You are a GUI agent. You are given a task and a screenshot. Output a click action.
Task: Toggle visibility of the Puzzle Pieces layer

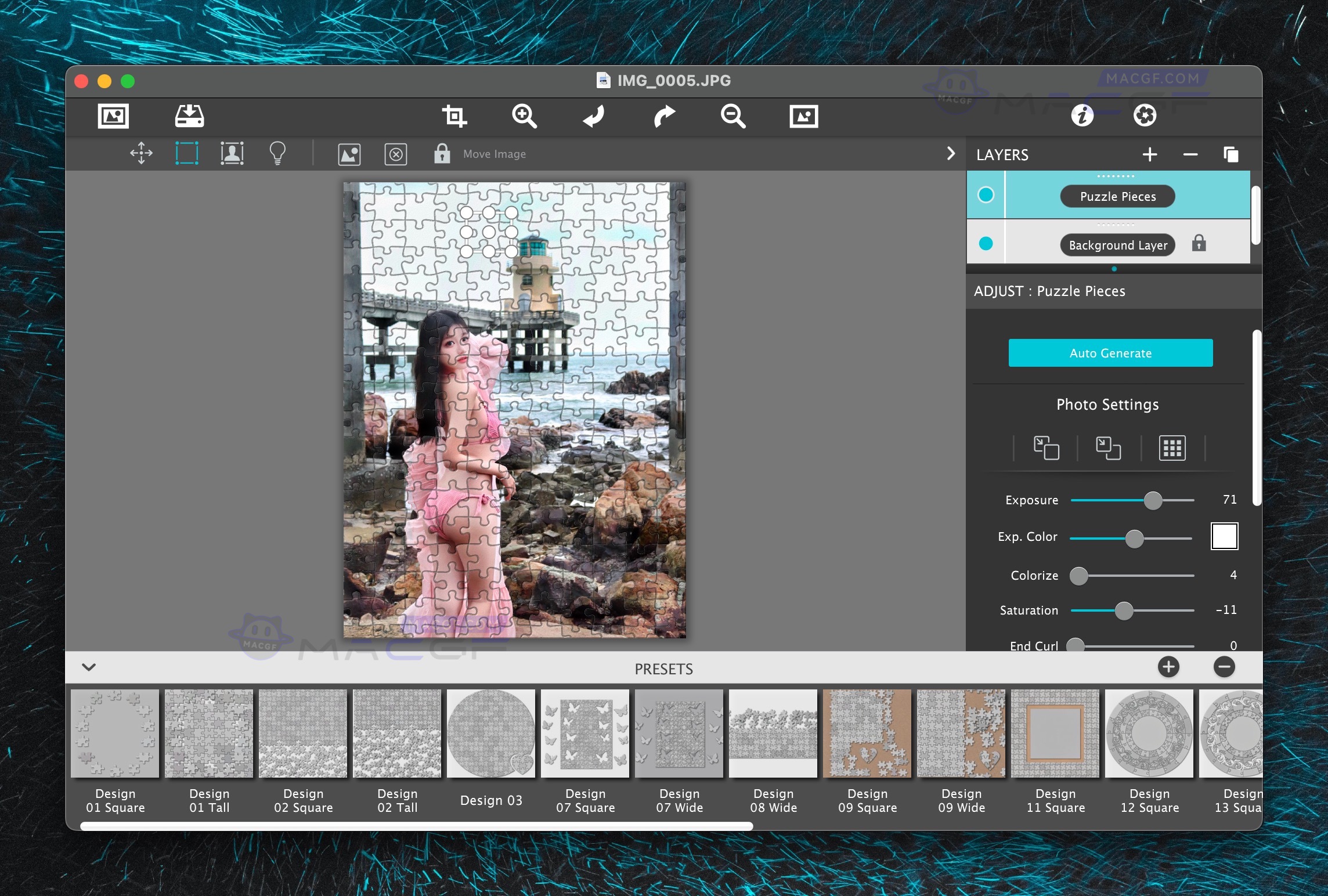coord(986,196)
